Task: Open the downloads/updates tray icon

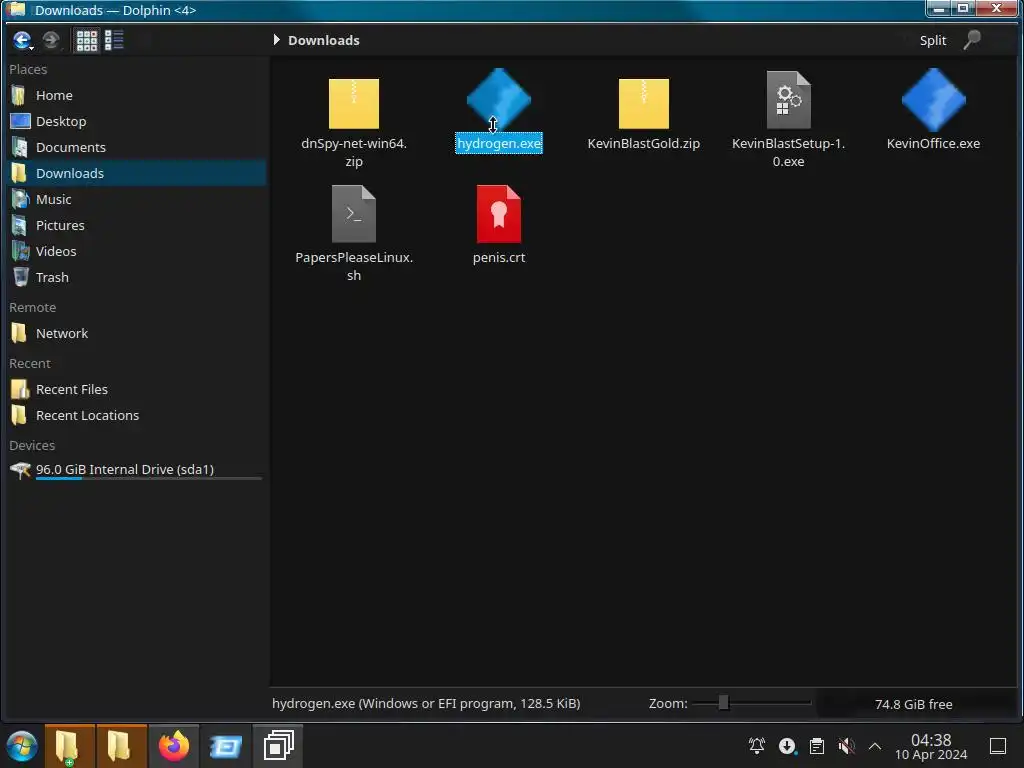Action: point(787,746)
